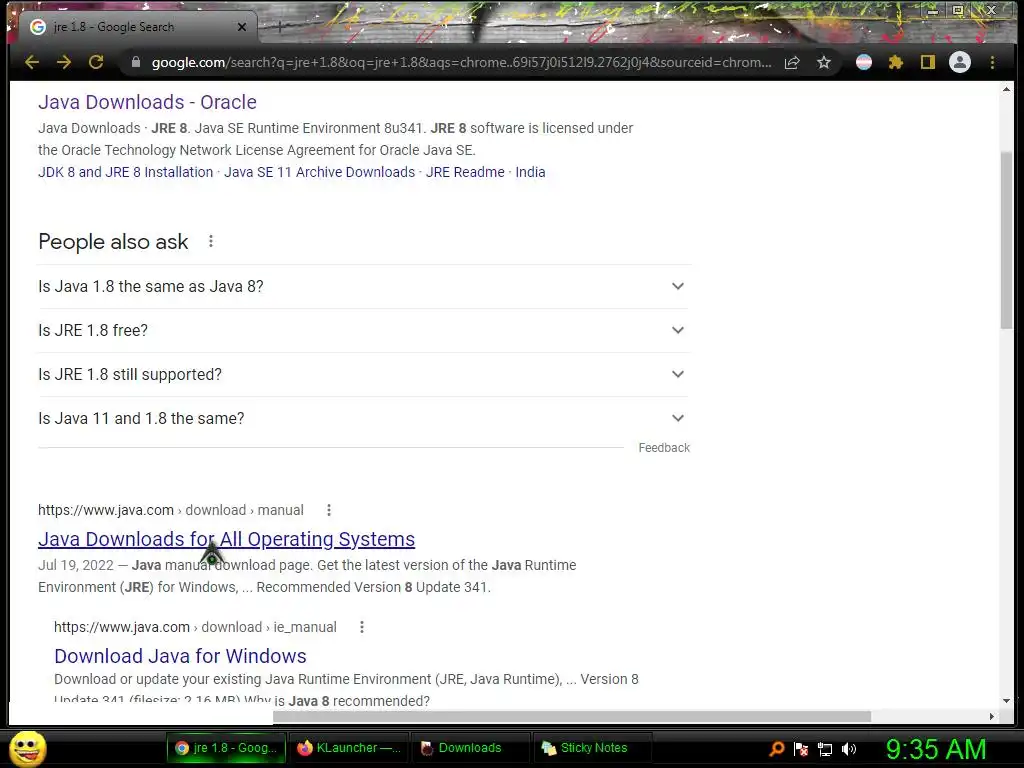This screenshot has height=768, width=1024.
Task: Click the scroll-down arrow of the page
Action: (1006, 701)
